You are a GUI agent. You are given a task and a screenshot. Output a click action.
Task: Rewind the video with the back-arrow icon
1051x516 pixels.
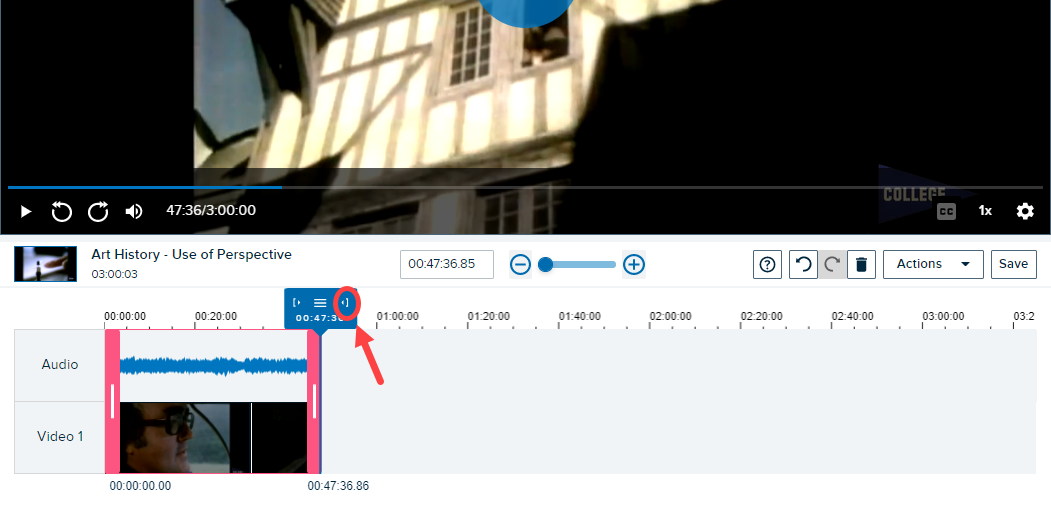pyautogui.click(x=62, y=212)
